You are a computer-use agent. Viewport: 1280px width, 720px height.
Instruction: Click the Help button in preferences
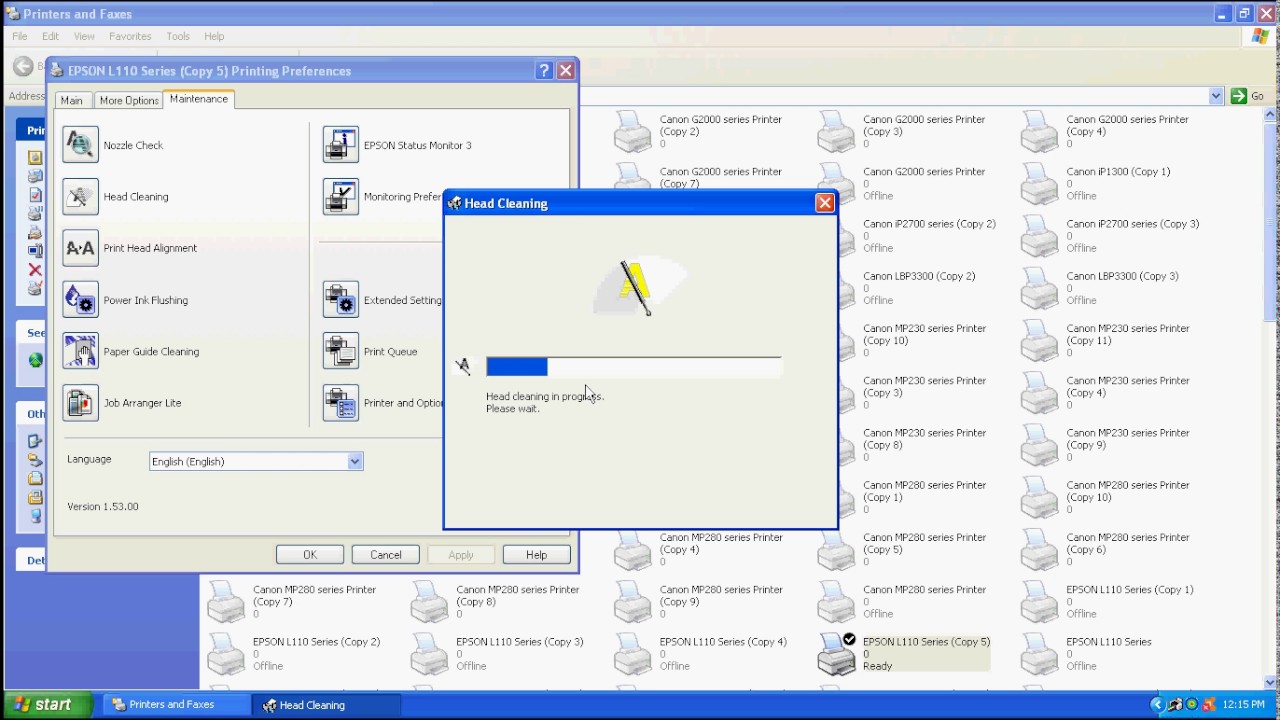point(537,555)
